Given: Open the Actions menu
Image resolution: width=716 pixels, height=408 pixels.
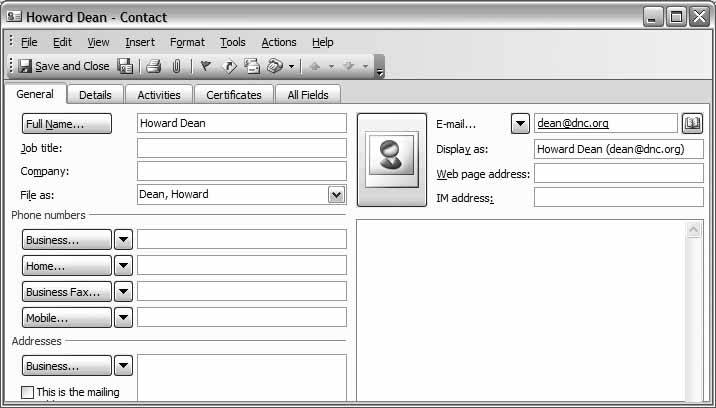Looking at the screenshot, I should coord(279,42).
